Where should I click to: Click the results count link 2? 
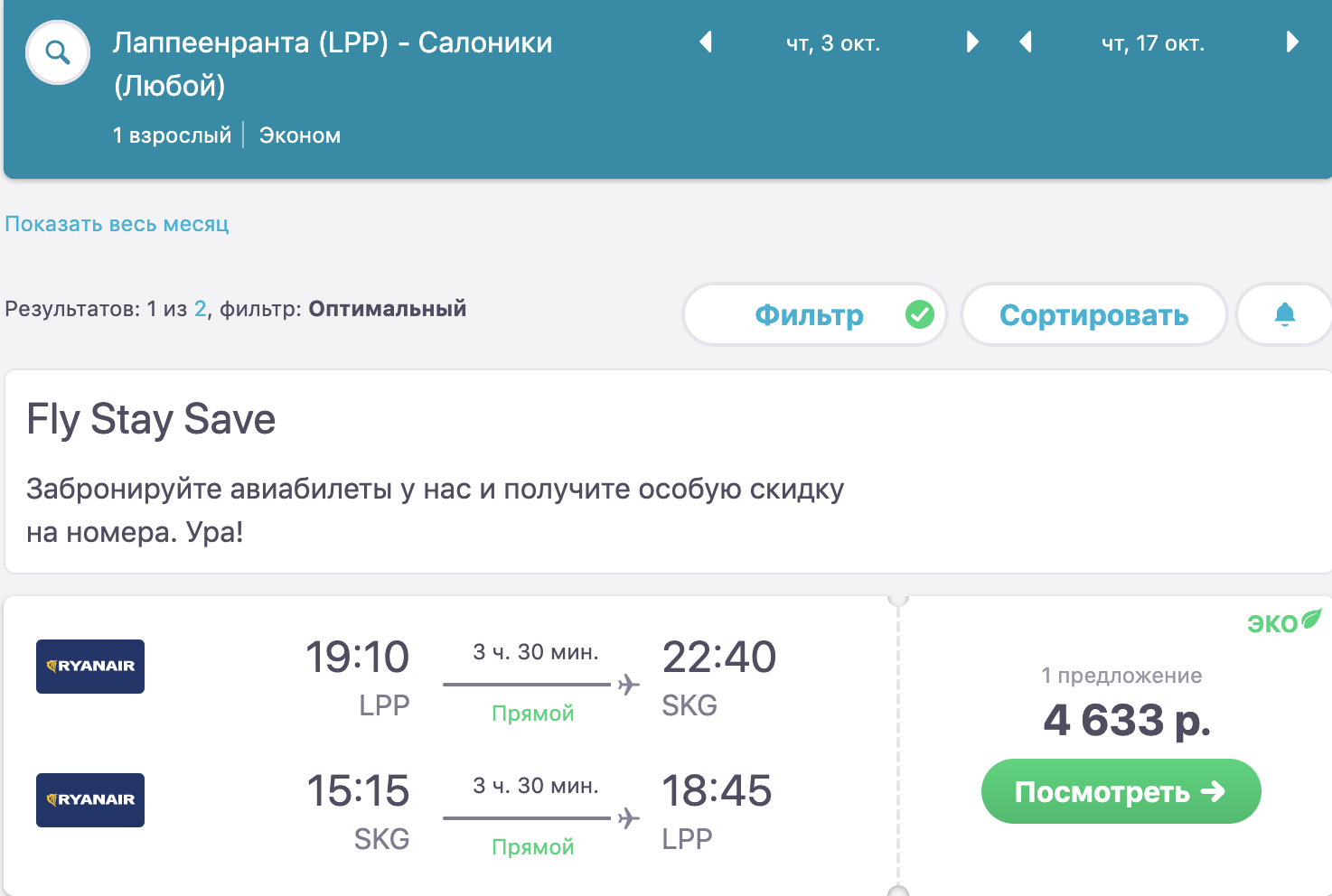[x=200, y=309]
